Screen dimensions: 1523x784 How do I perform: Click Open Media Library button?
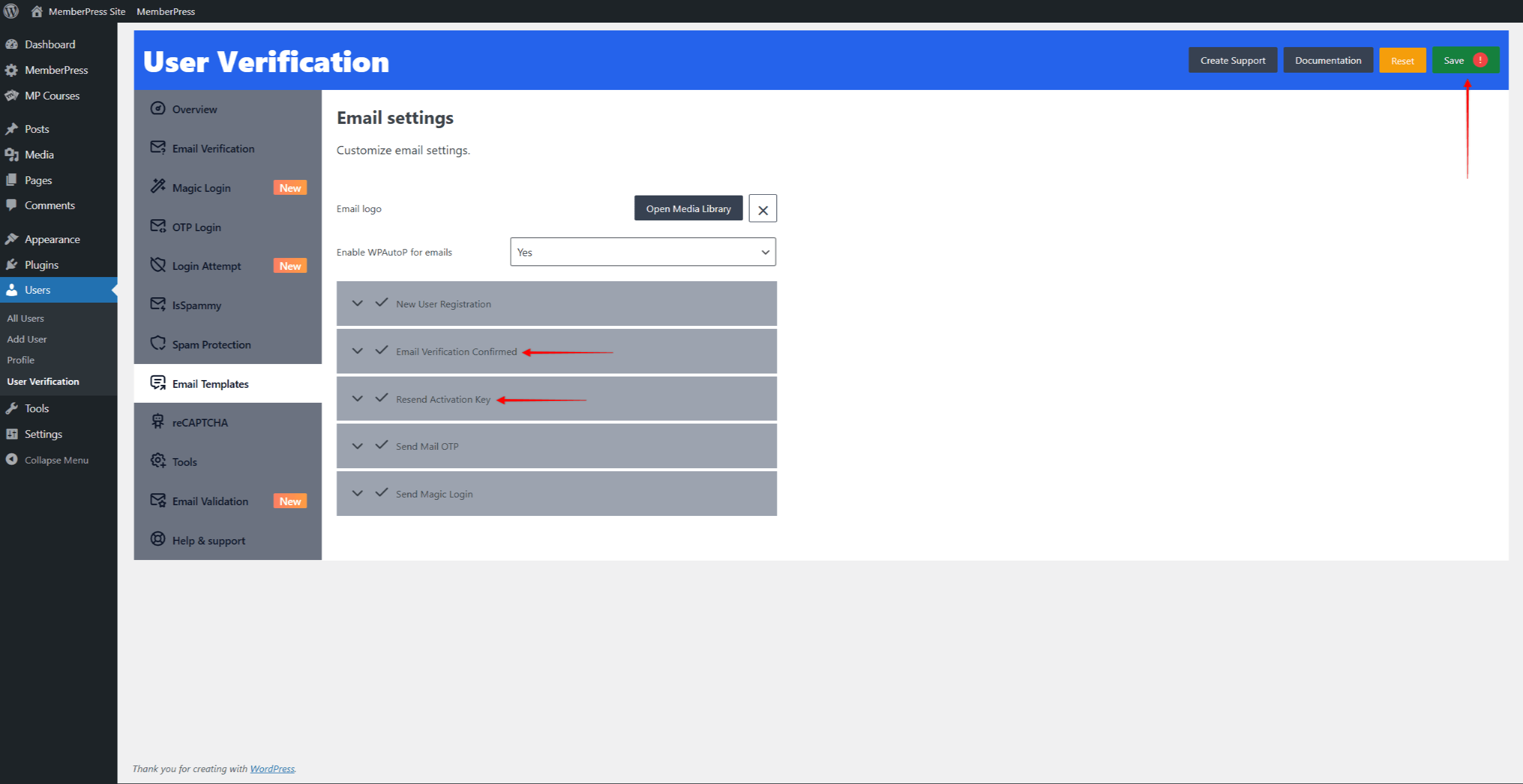[x=688, y=209]
